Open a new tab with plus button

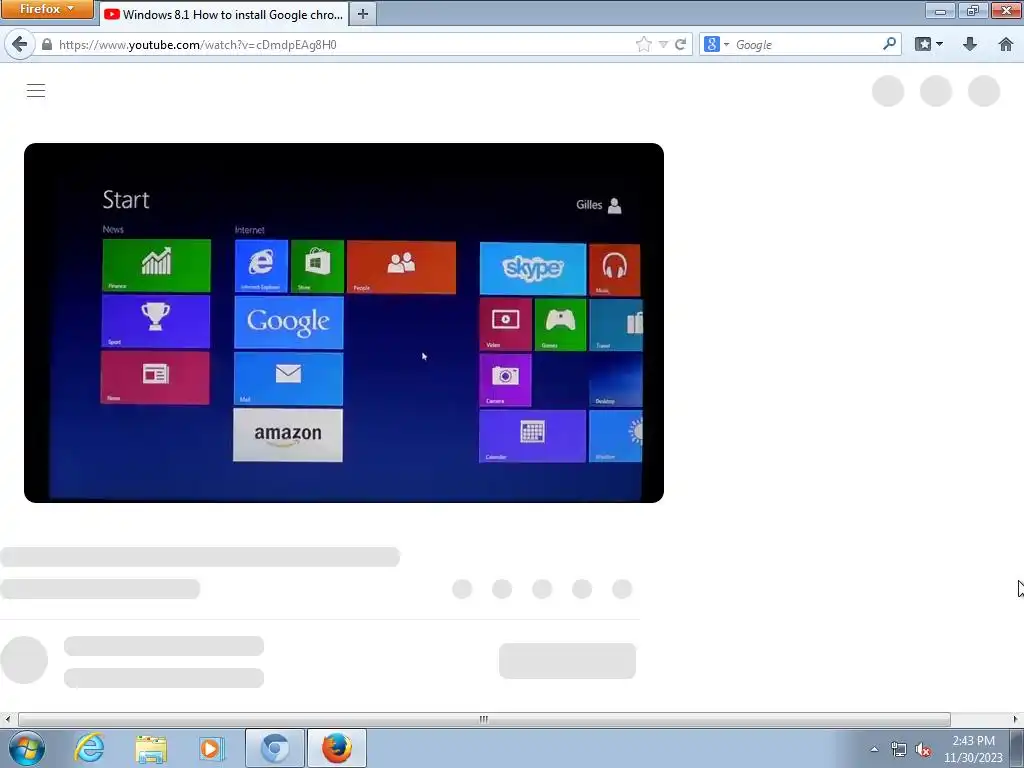(362, 14)
